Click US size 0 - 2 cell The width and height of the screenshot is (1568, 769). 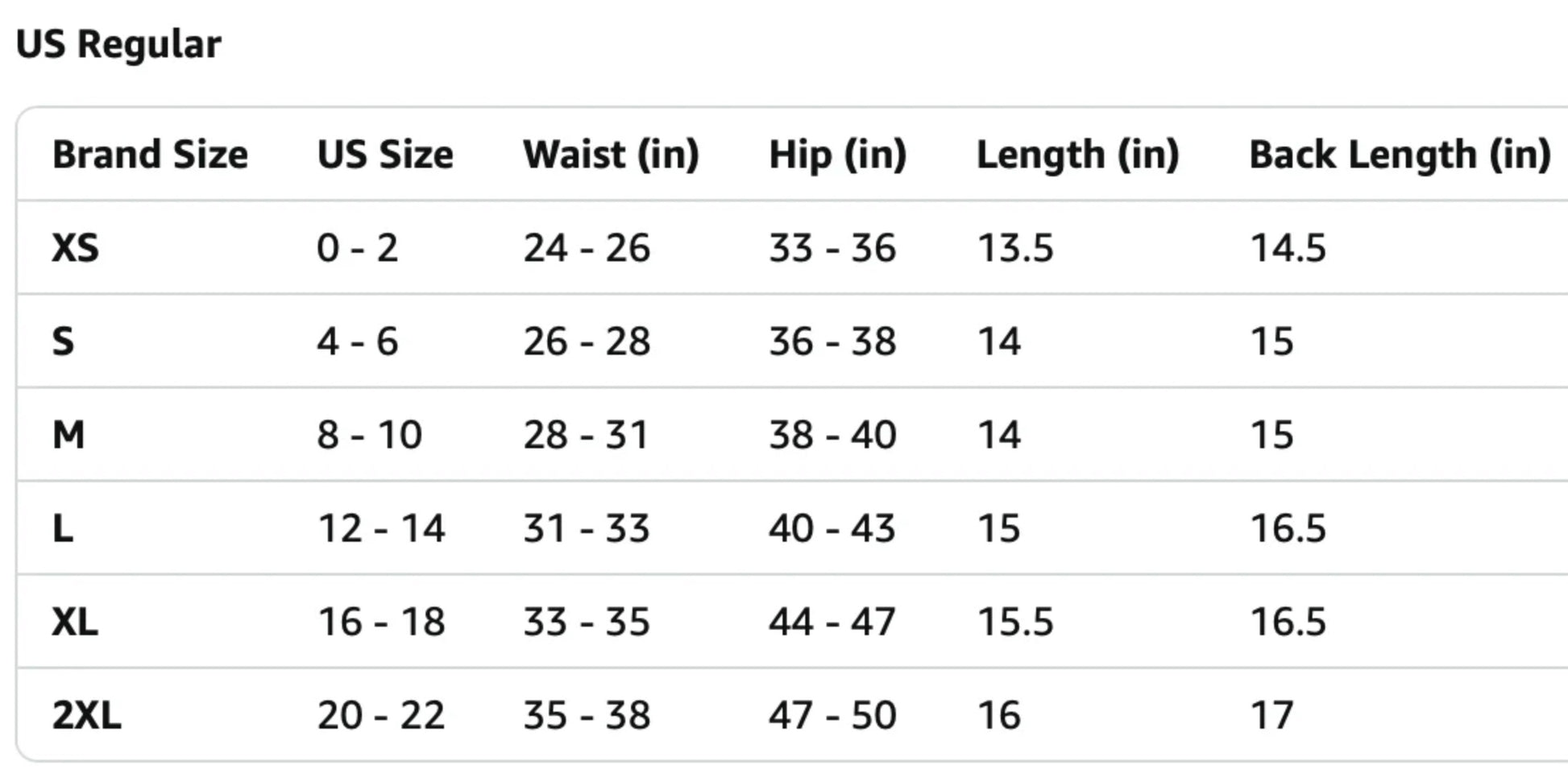357,248
